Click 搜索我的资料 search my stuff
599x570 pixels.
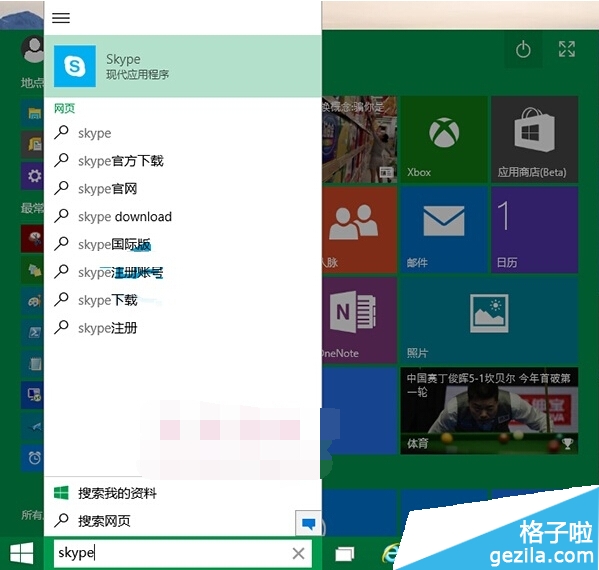tap(183, 493)
